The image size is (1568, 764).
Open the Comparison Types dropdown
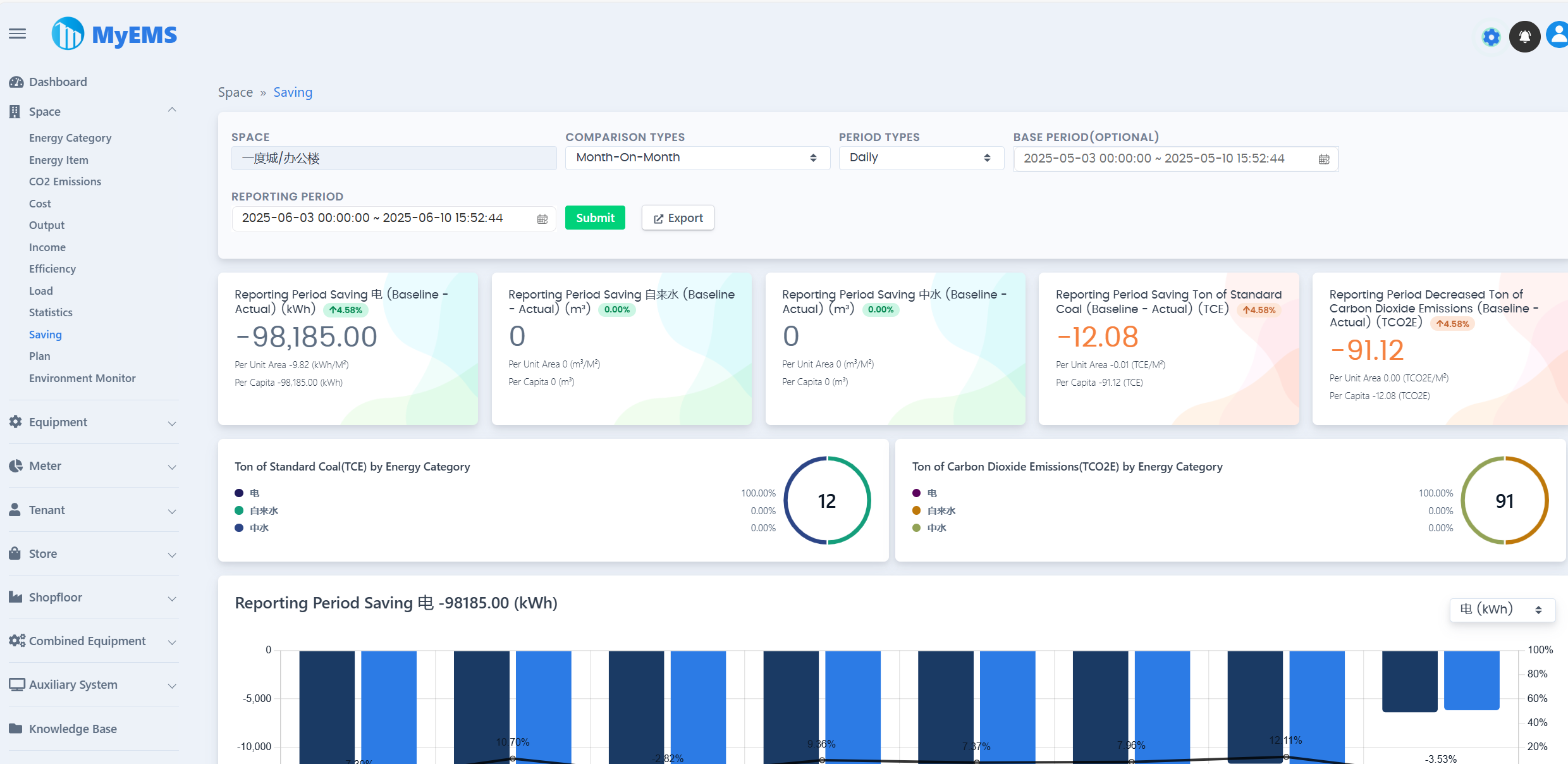click(697, 157)
